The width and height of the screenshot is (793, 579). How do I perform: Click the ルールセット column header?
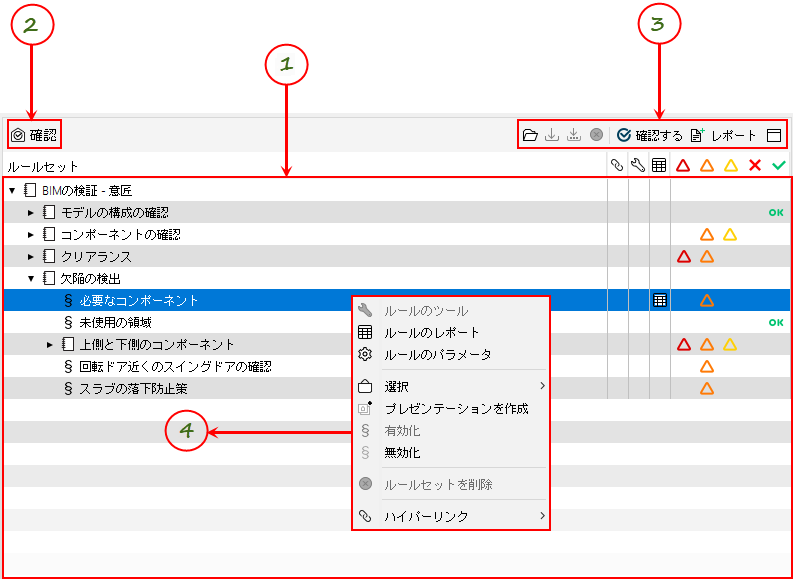tap(43, 166)
